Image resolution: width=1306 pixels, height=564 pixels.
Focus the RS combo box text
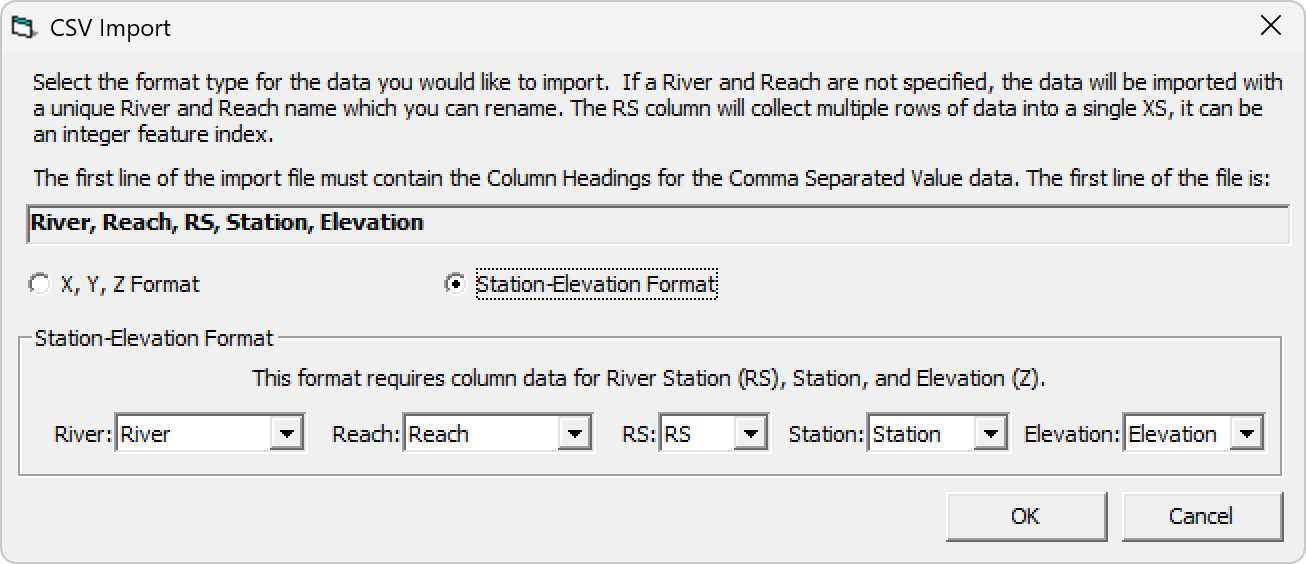click(699, 434)
